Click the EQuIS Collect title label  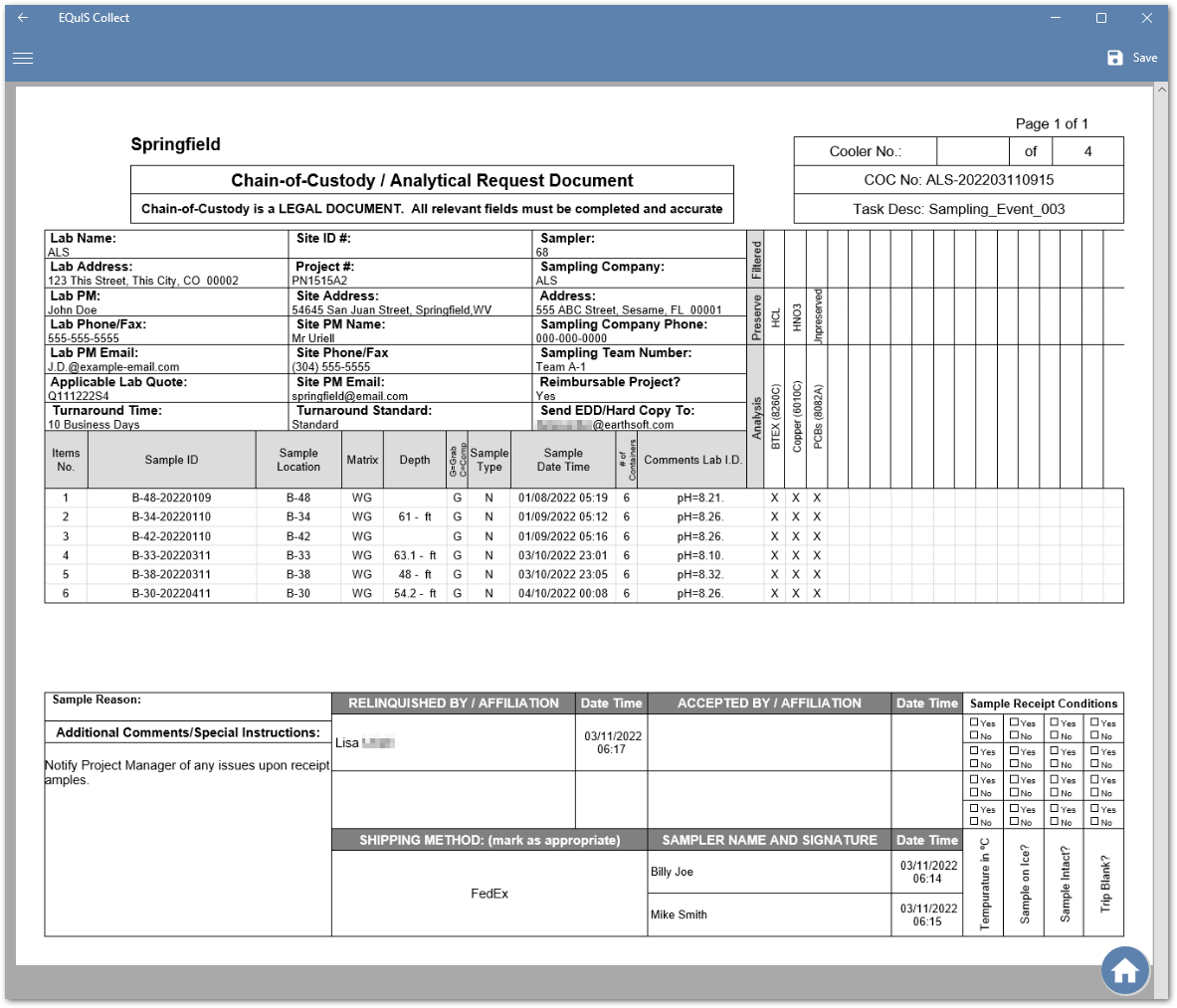[x=93, y=17]
